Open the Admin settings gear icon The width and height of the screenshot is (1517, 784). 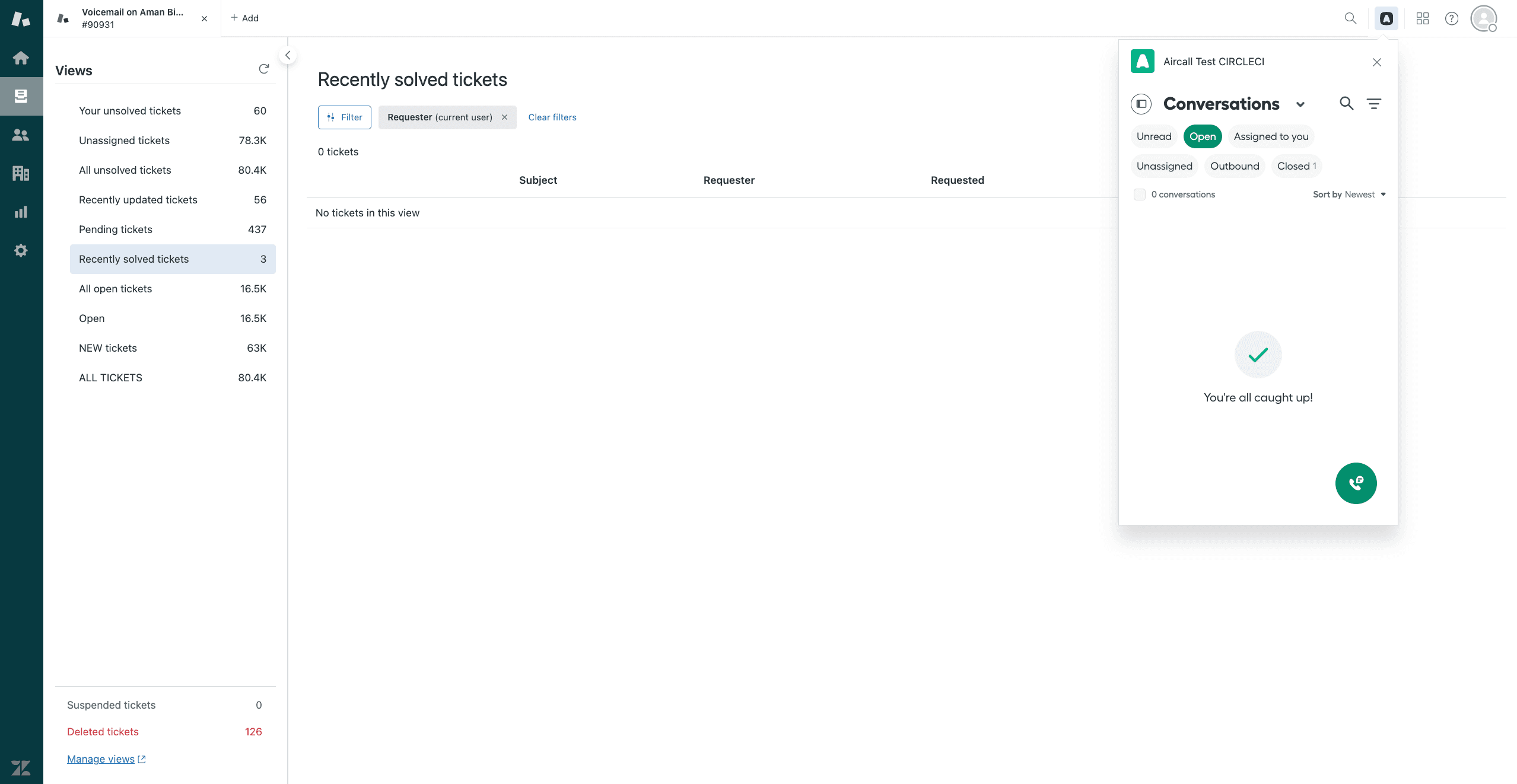(21, 250)
